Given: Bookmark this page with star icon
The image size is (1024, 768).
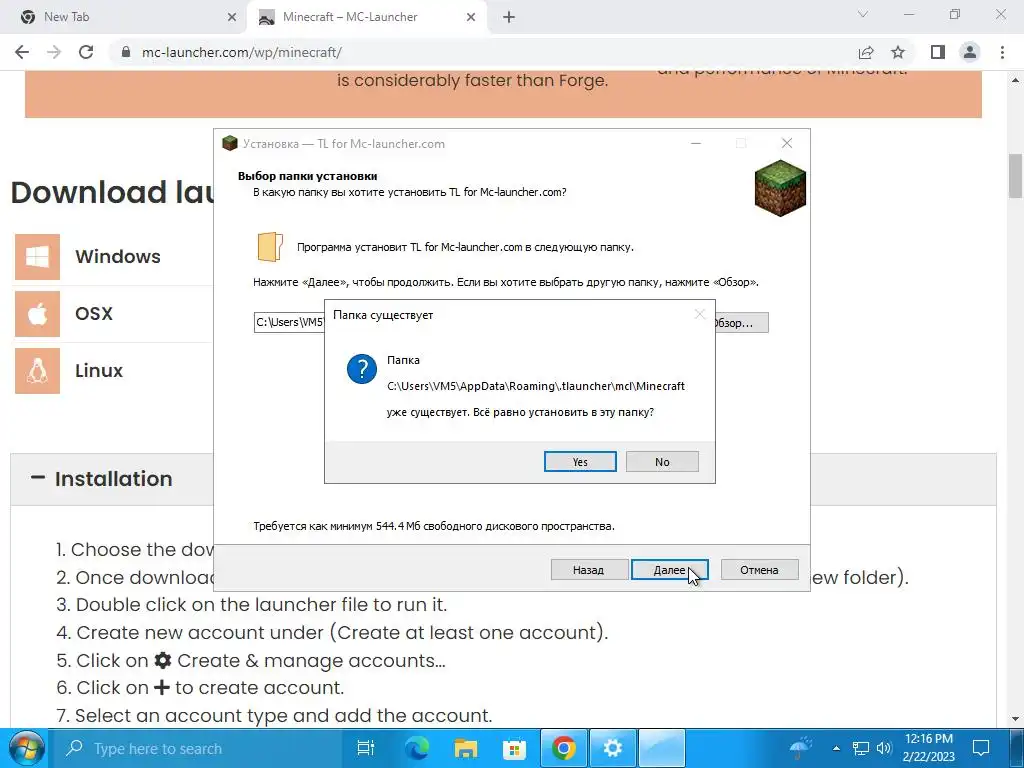Looking at the screenshot, I should click(x=898, y=52).
